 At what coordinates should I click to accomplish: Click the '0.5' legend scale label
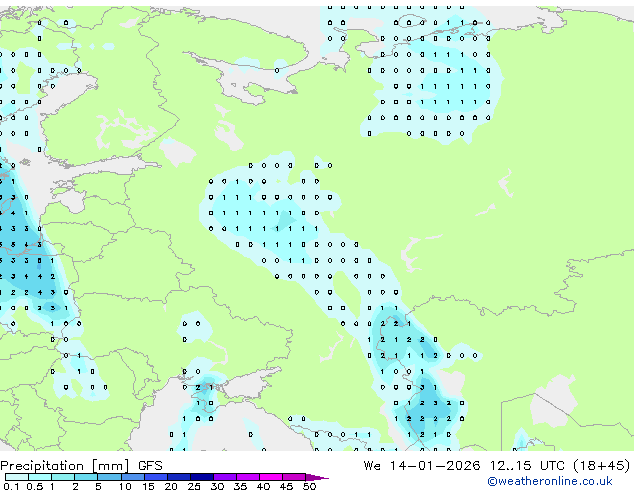35,486
